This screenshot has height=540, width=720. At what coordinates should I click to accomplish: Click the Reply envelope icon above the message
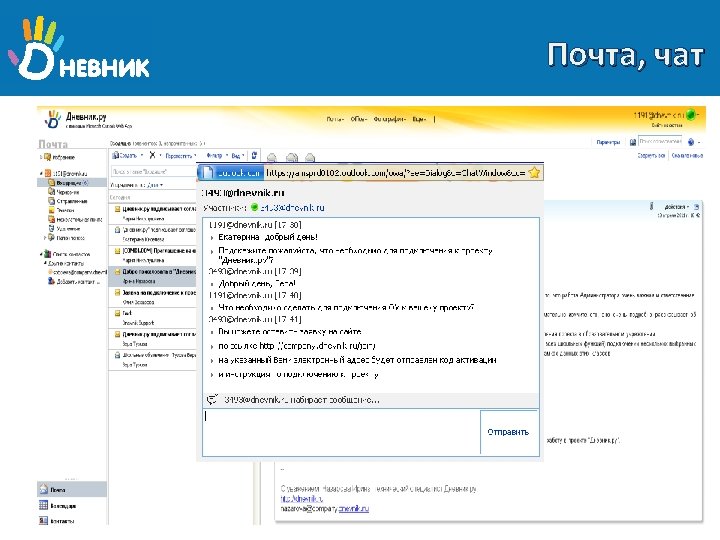272,157
